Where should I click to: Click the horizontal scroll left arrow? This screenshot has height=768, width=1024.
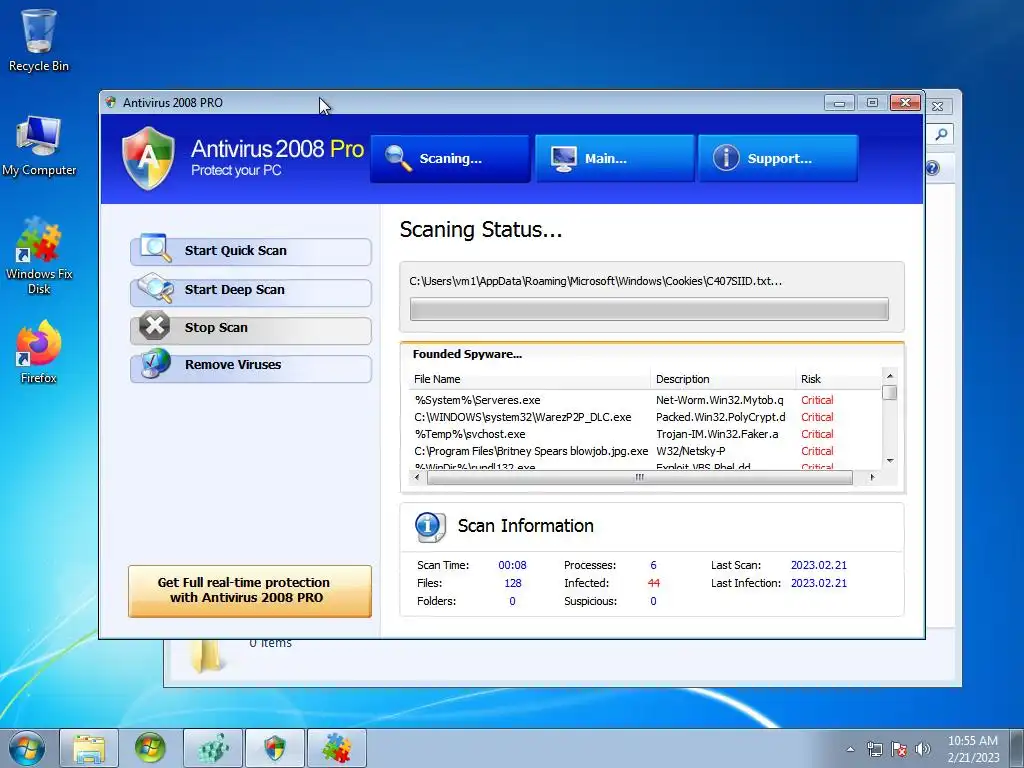(x=418, y=477)
